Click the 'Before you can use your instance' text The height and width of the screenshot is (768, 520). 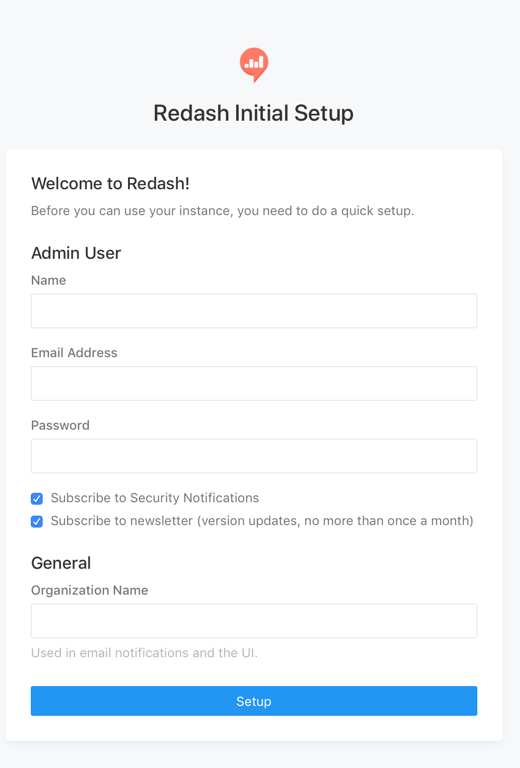click(x=222, y=211)
